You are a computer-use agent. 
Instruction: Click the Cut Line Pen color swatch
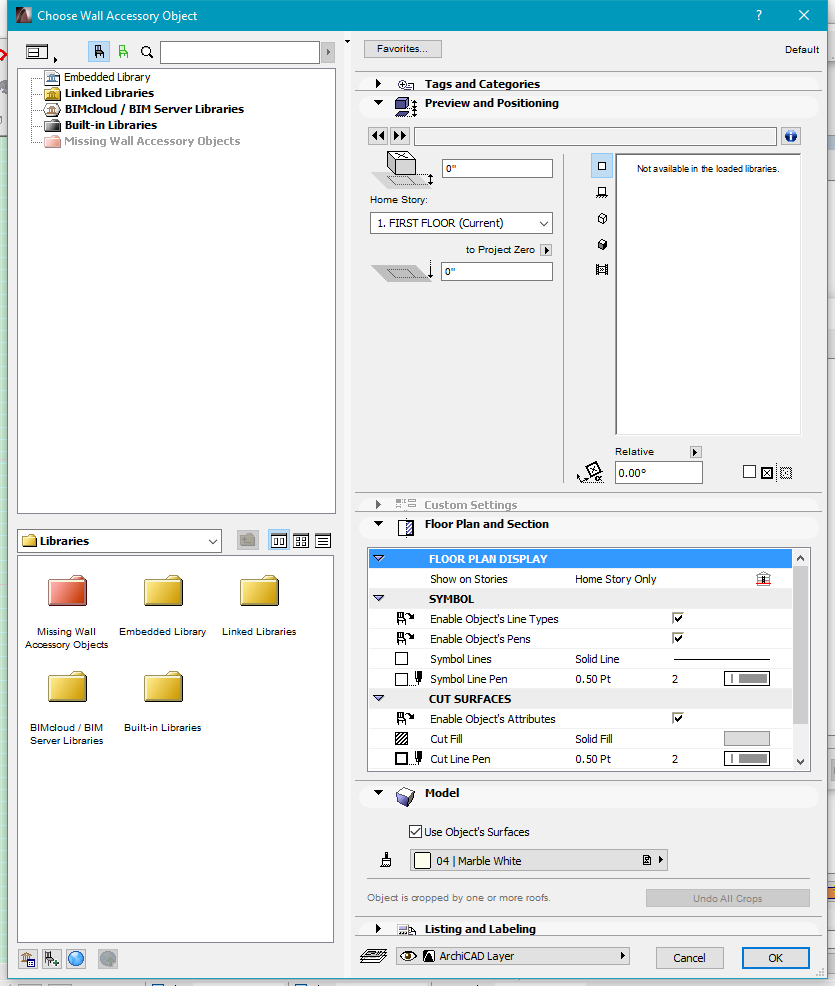tap(747, 758)
